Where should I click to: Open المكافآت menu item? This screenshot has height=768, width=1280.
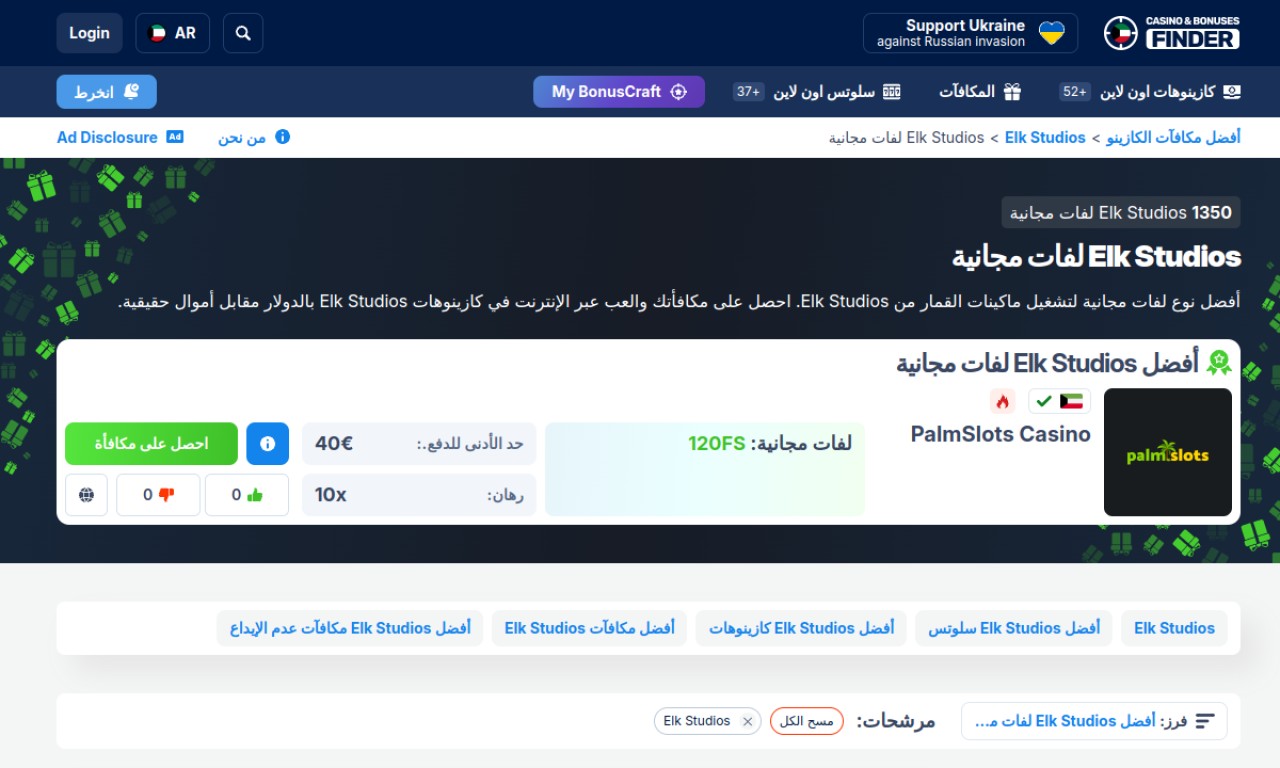point(980,92)
